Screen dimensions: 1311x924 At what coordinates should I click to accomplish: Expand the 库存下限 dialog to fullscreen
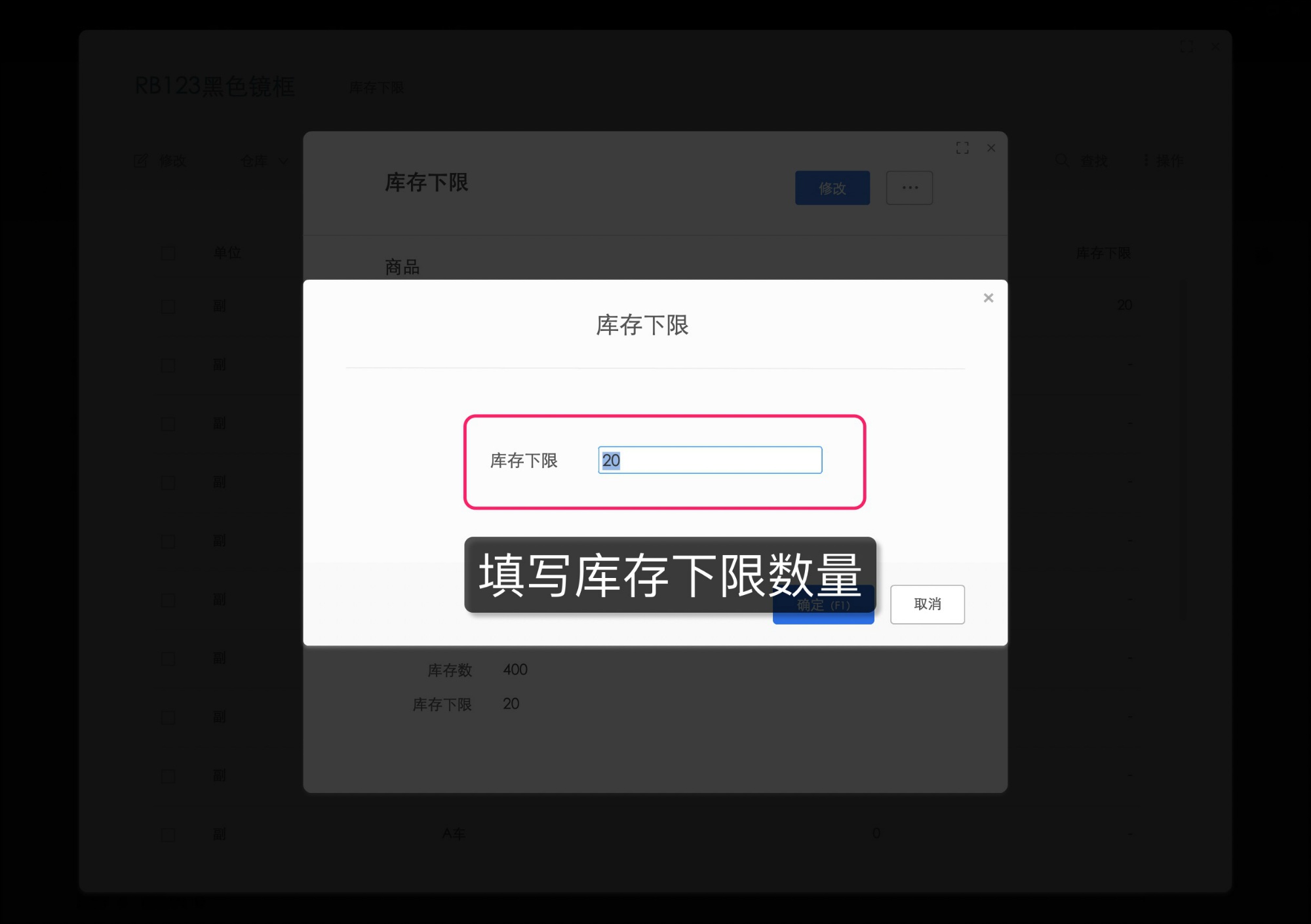click(x=962, y=148)
